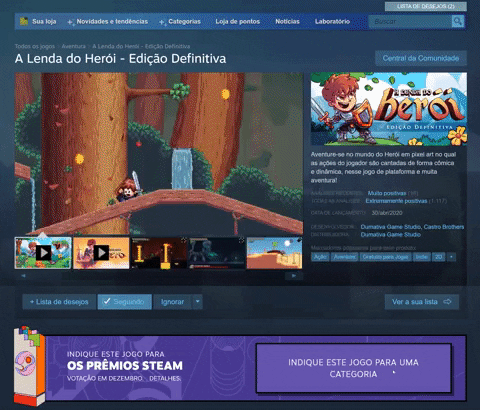
Task: Open Notícias tab
Action: click(287, 22)
